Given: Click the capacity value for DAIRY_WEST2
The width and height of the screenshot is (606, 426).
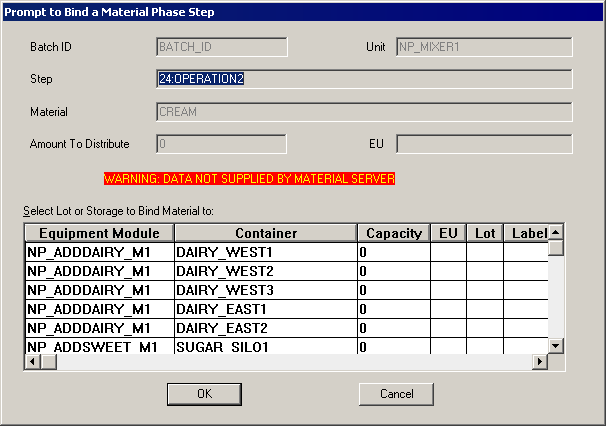Looking at the screenshot, I should pyautogui.click(x=394, y=271).
